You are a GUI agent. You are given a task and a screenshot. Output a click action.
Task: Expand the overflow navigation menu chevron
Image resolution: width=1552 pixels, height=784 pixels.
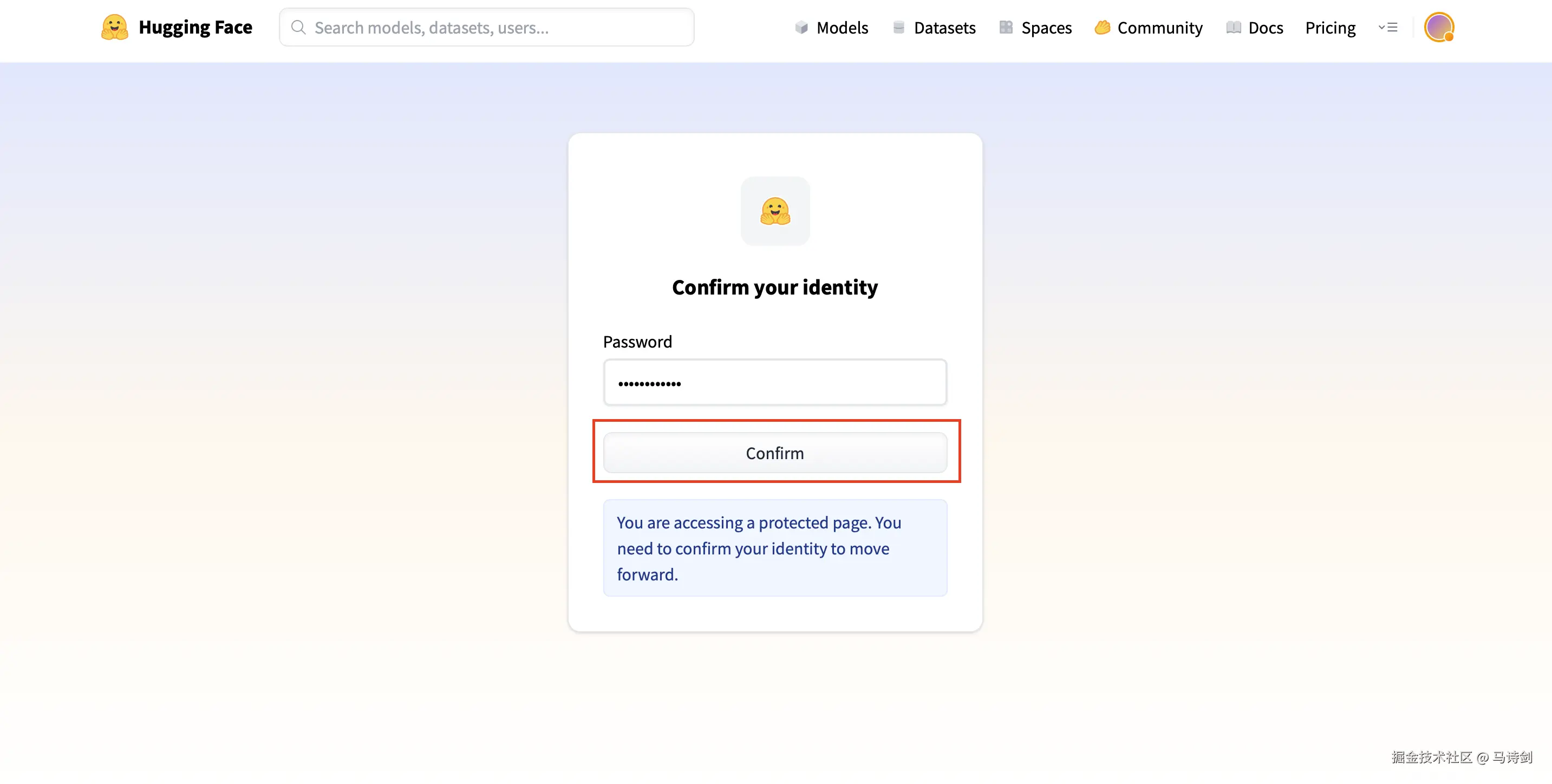(x=1388, y=27)
